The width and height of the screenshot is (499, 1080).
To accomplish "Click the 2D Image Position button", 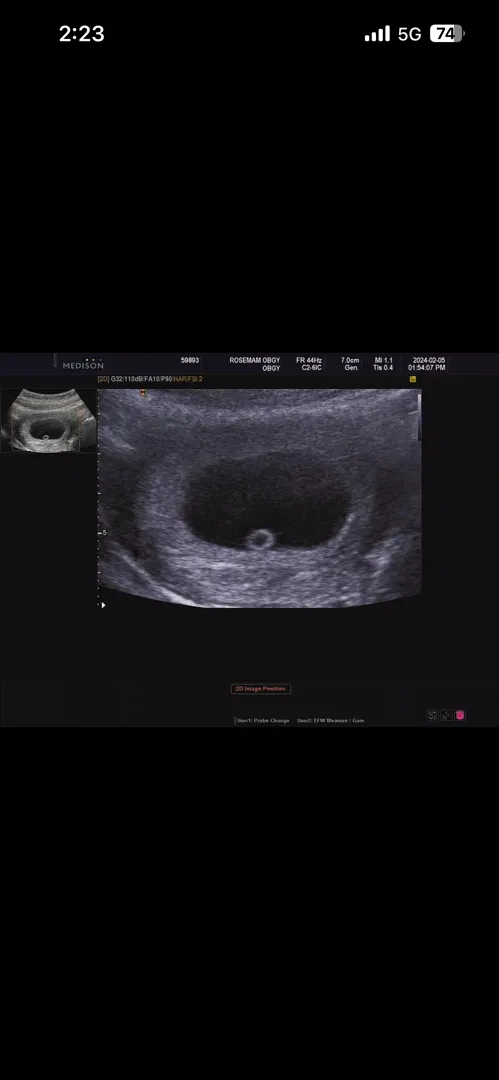I will (261, 689).
